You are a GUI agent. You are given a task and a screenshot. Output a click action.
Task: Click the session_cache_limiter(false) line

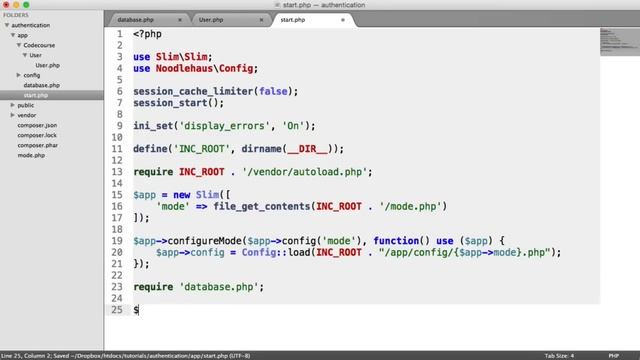point(216,91)
